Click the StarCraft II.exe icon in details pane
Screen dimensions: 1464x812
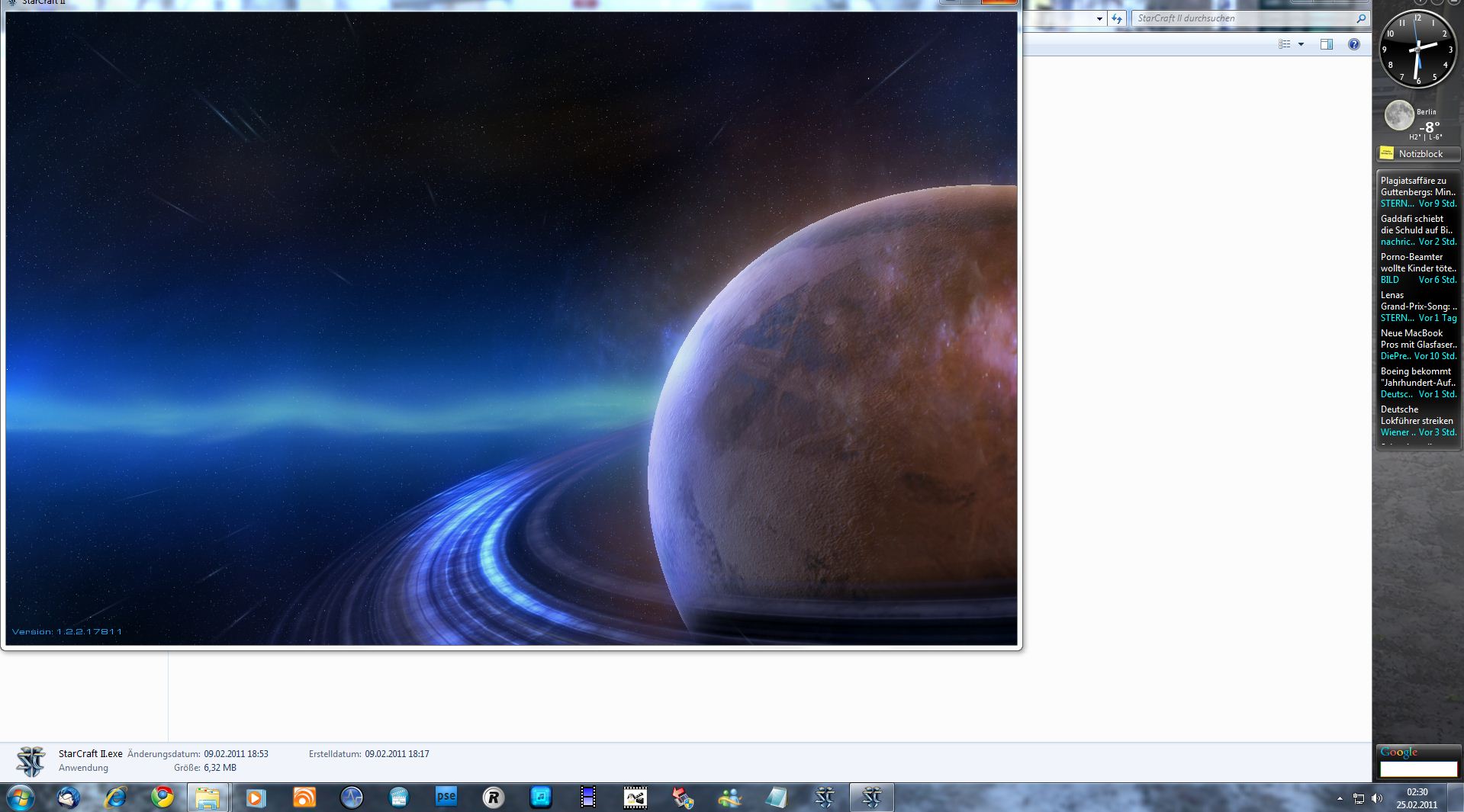[31, 761]
